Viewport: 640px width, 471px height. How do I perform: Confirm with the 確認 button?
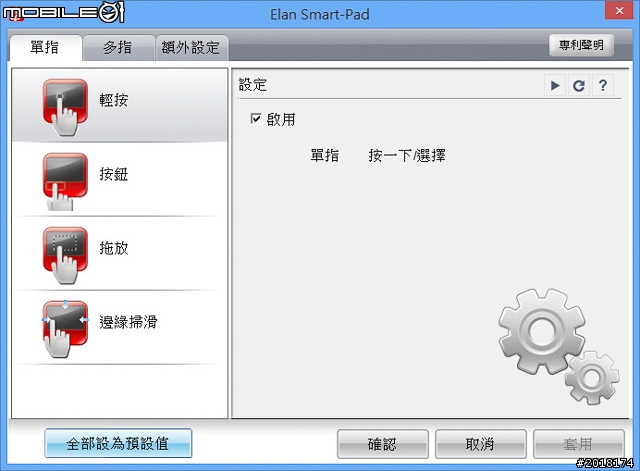pyautogui.click(x=382, y=444)
